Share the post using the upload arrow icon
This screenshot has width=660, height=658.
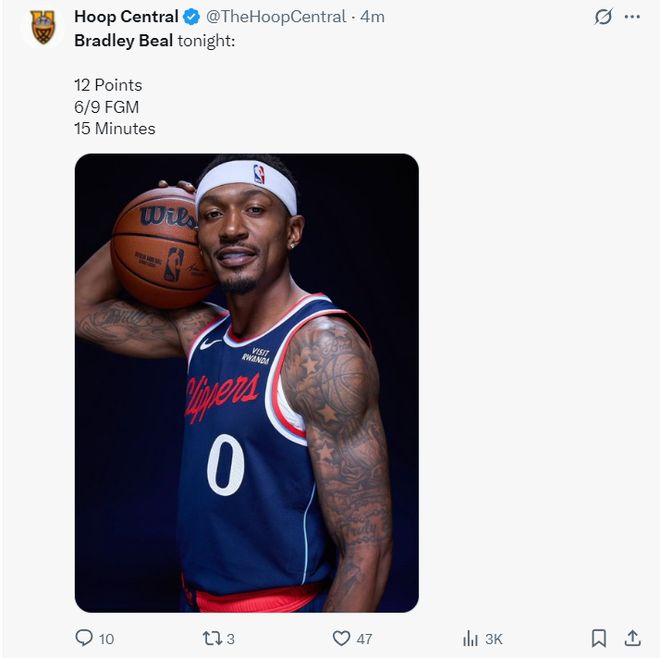632,638
